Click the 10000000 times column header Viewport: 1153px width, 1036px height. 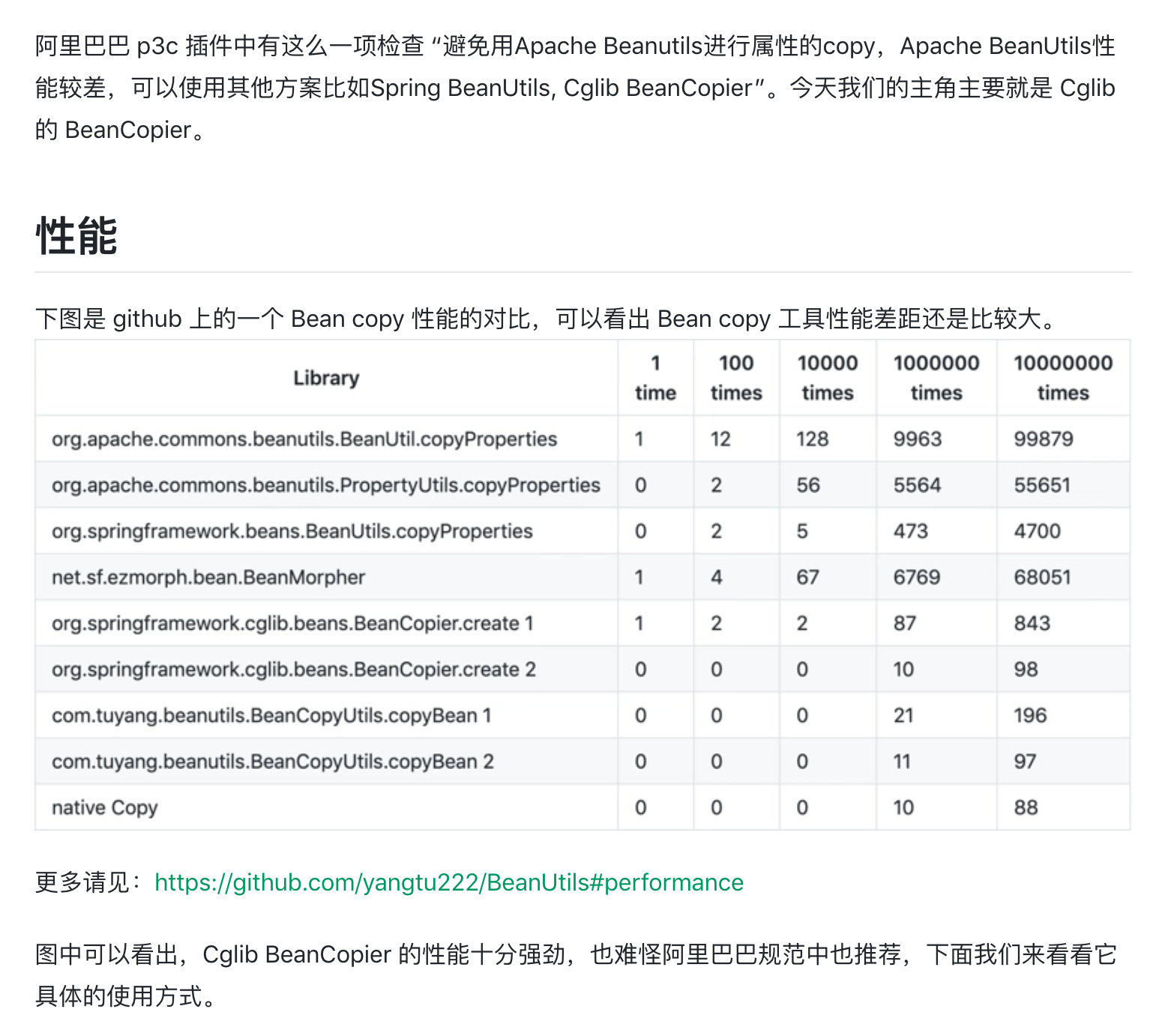point(1063,378)
